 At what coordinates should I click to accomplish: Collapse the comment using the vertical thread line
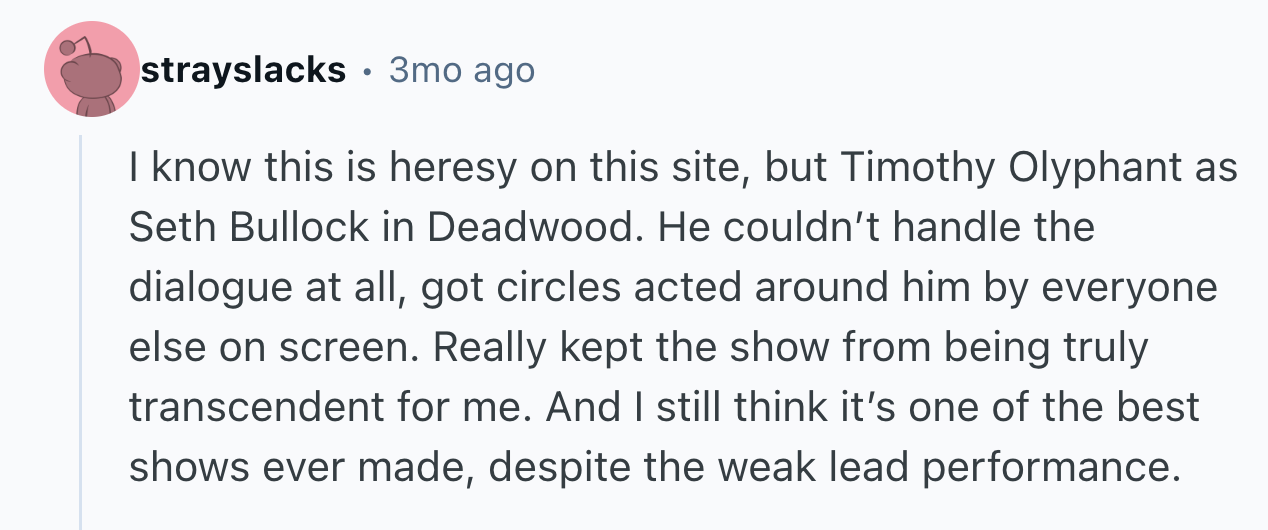point(82,330)
